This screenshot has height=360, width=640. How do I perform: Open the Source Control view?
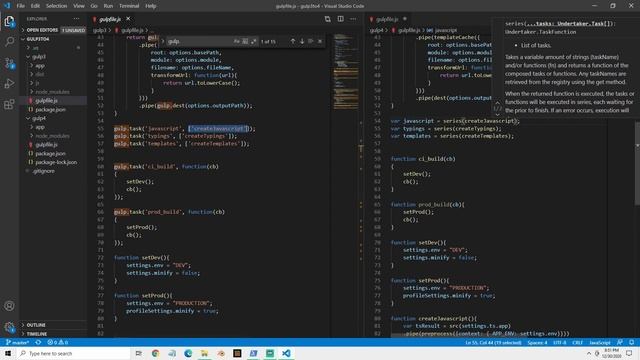pyautogui.click(x=9, y=63)
